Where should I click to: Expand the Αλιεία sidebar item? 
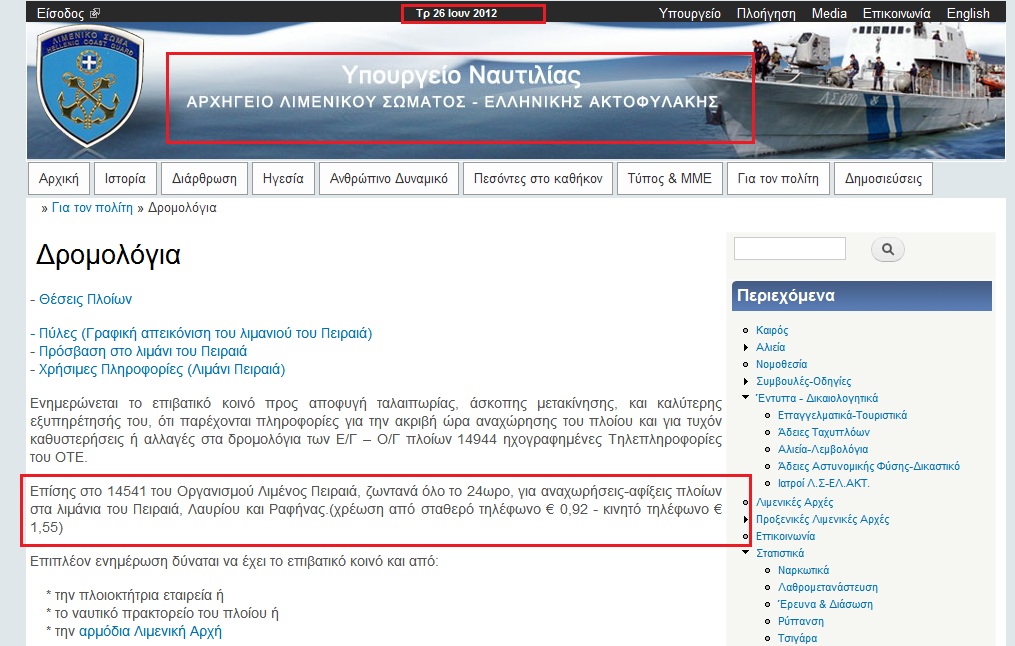pos(746,347)
